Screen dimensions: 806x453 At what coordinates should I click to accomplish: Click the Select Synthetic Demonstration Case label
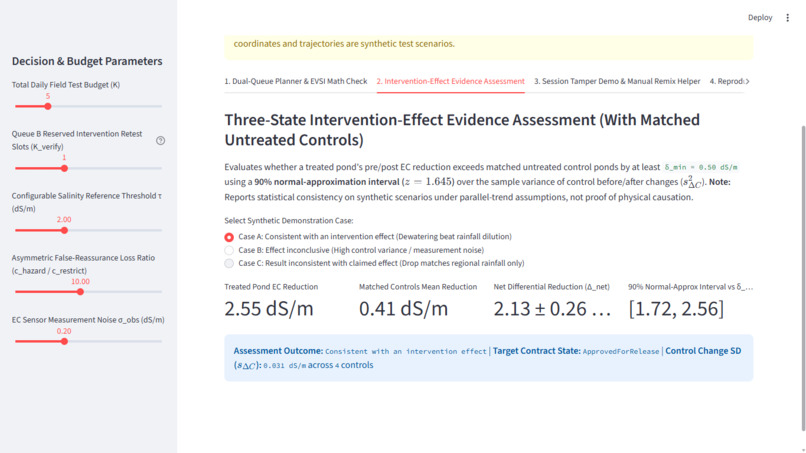[x=288, y=221]
